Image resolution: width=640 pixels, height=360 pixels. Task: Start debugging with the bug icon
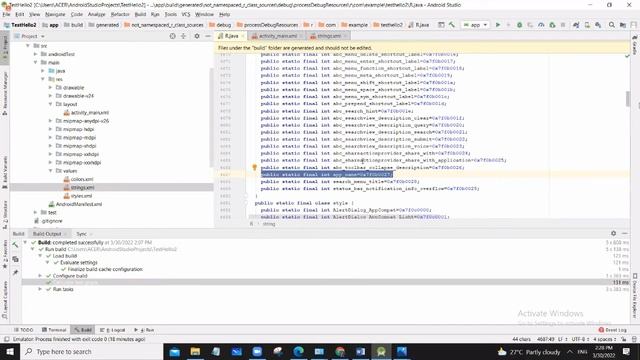(x=519, y=25)
